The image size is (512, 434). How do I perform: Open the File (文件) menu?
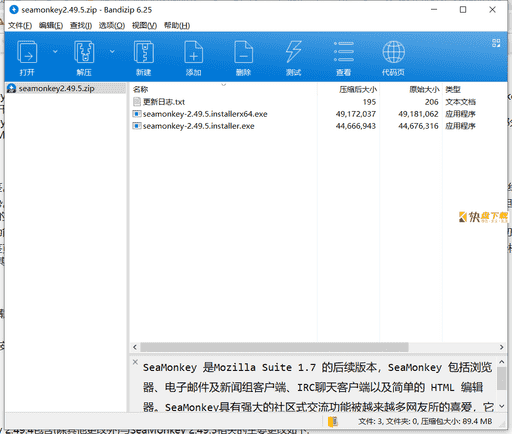[20, 26]
